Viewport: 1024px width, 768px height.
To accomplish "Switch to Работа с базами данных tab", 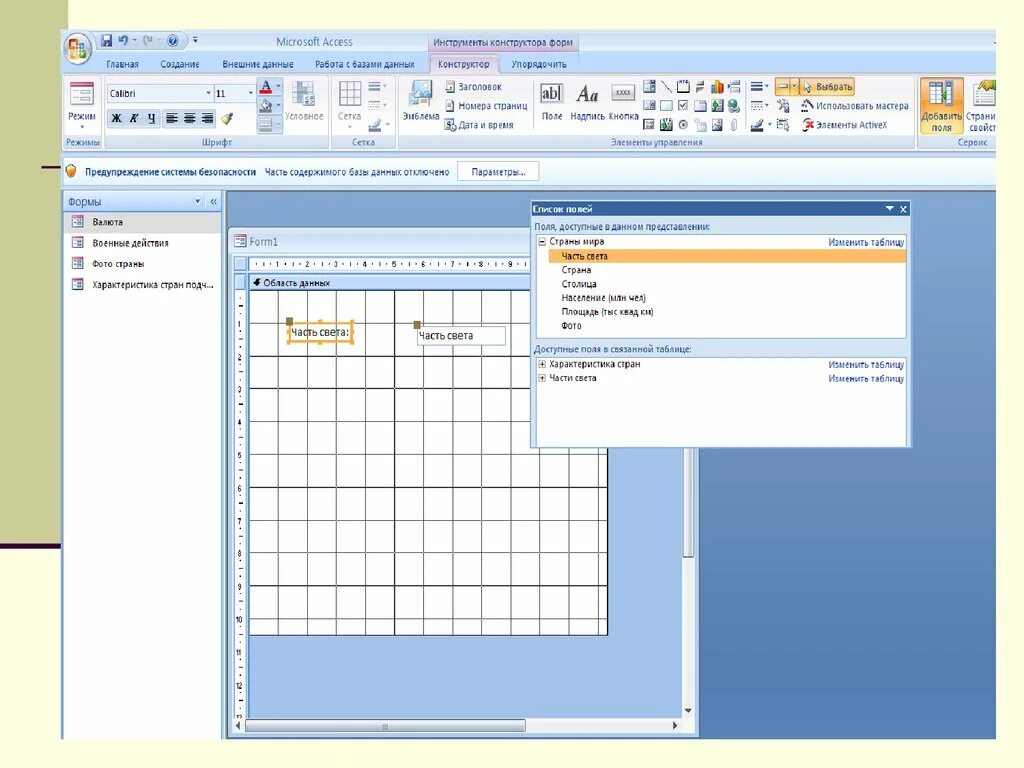I will 364,64.
